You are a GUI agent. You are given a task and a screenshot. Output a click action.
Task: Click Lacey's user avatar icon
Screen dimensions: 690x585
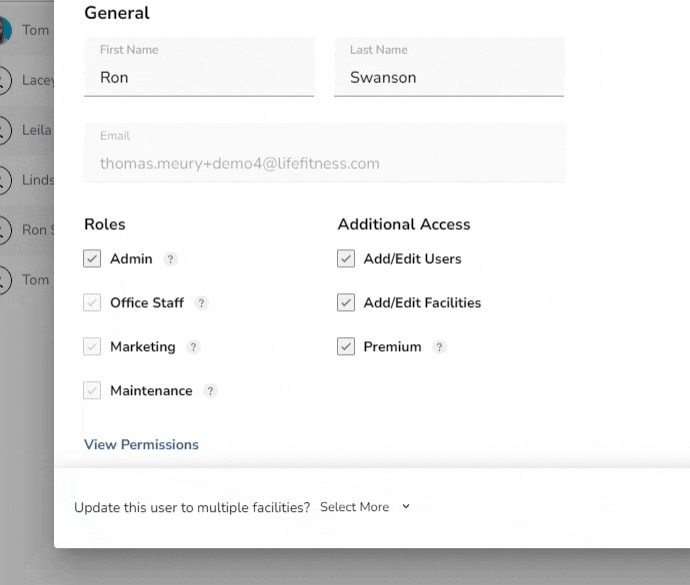5,80
